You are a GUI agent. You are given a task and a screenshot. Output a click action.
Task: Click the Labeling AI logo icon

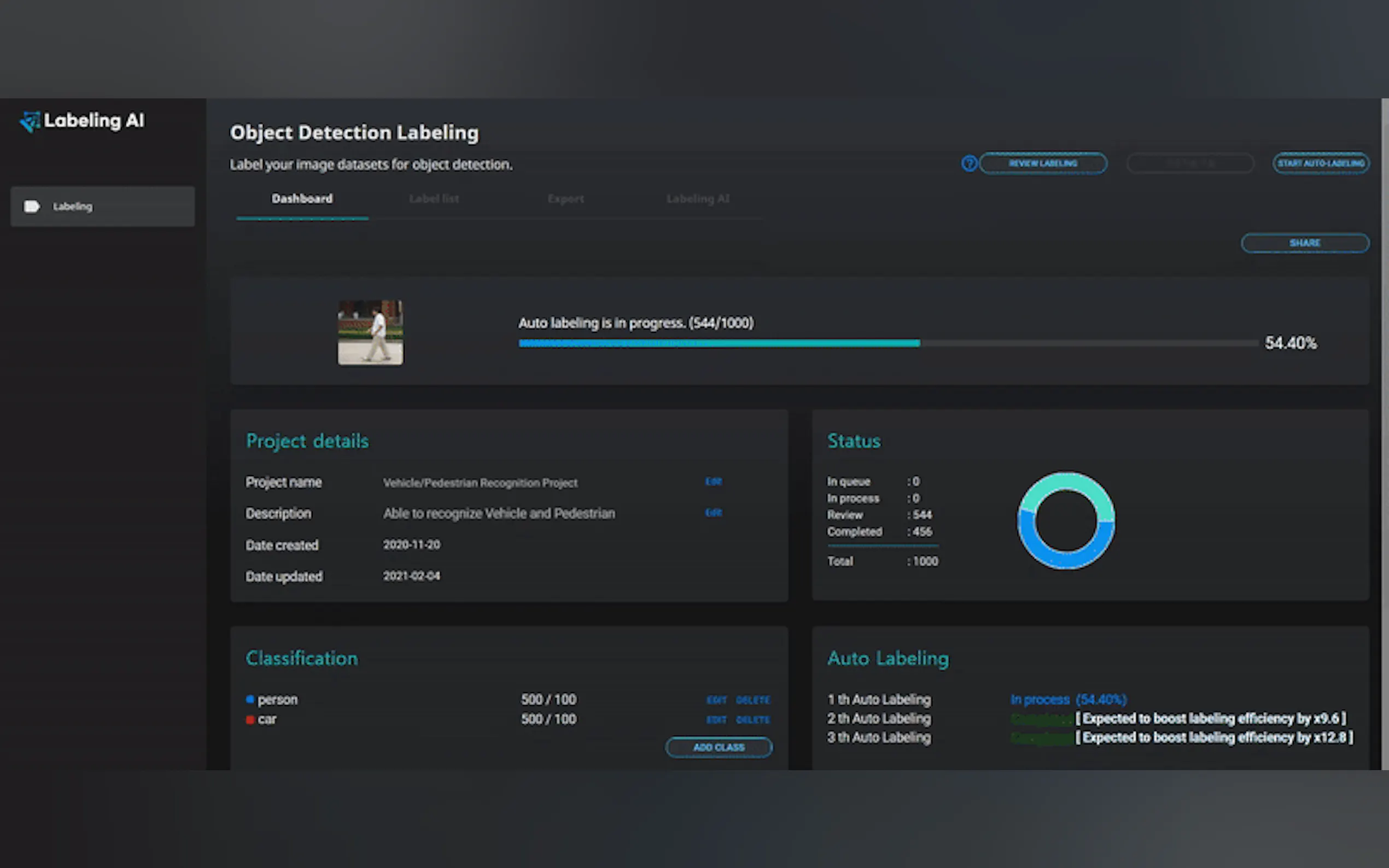point(30,121)
